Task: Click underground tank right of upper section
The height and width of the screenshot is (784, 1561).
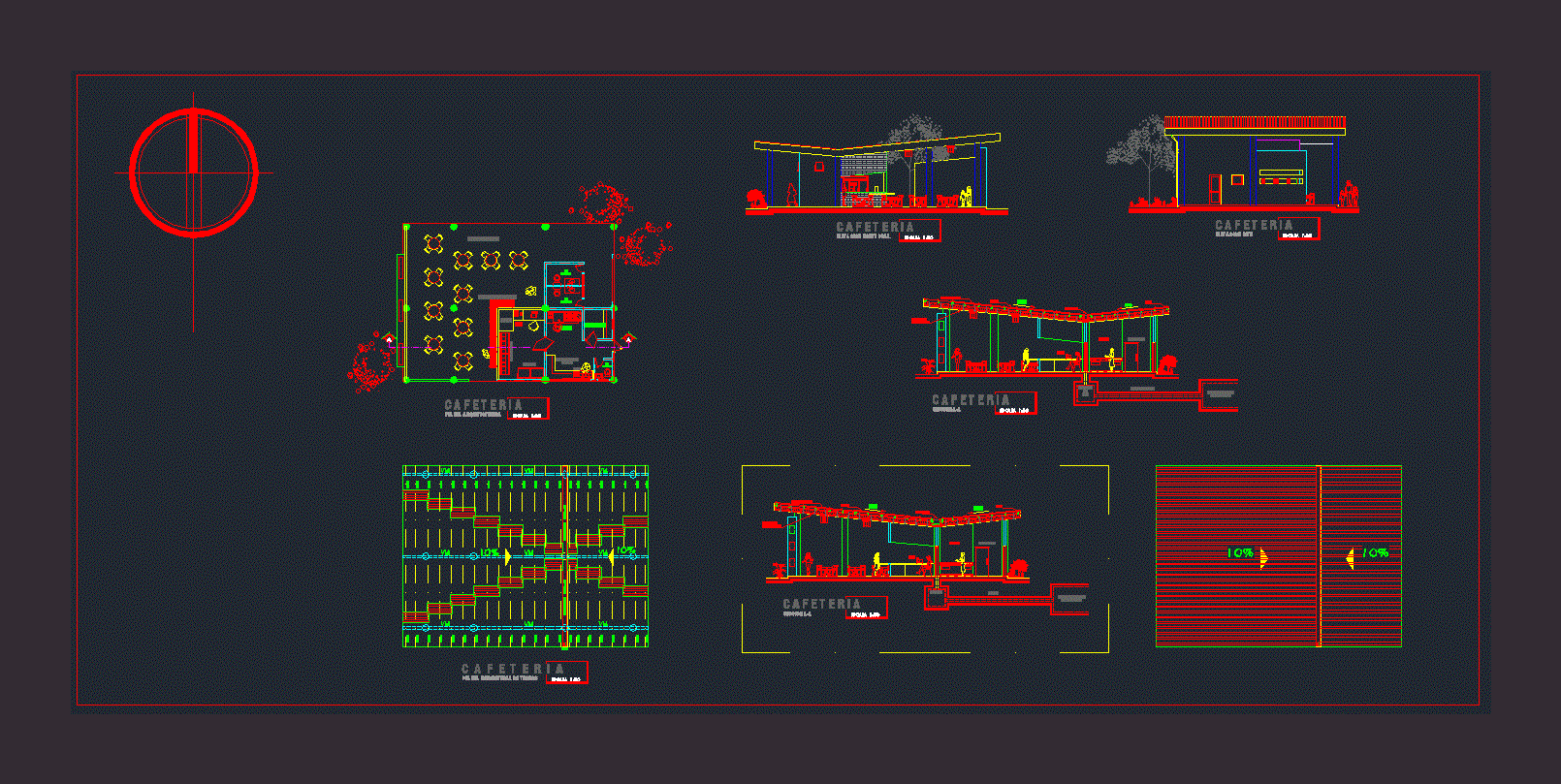Action: [x=1220, y=394]
